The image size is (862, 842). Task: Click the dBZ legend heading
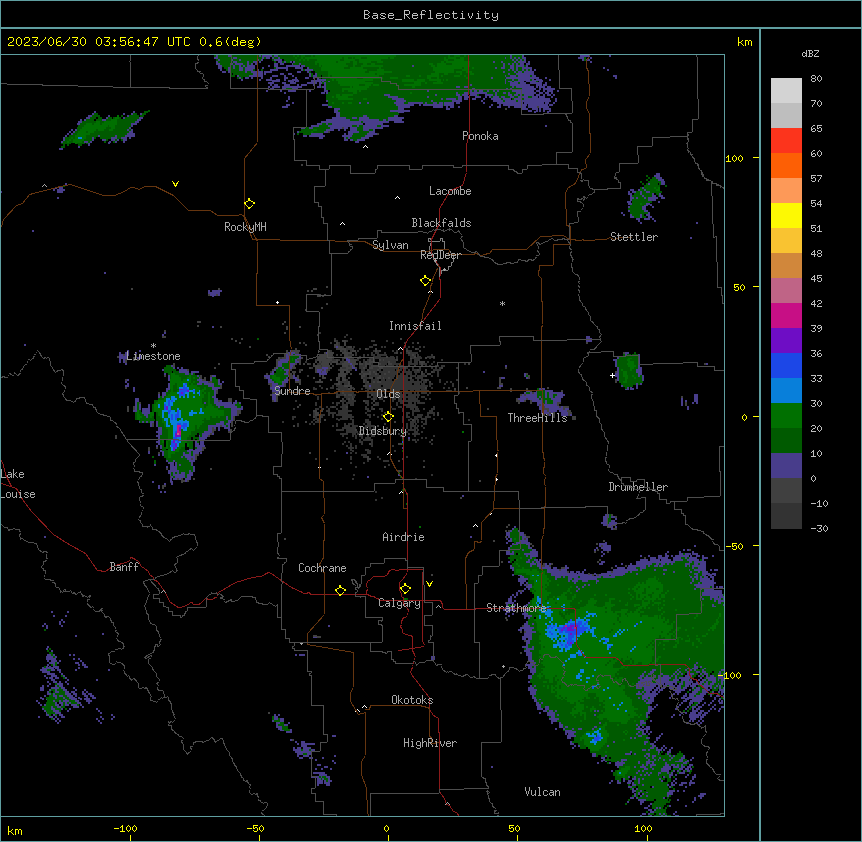coord(810,54)
